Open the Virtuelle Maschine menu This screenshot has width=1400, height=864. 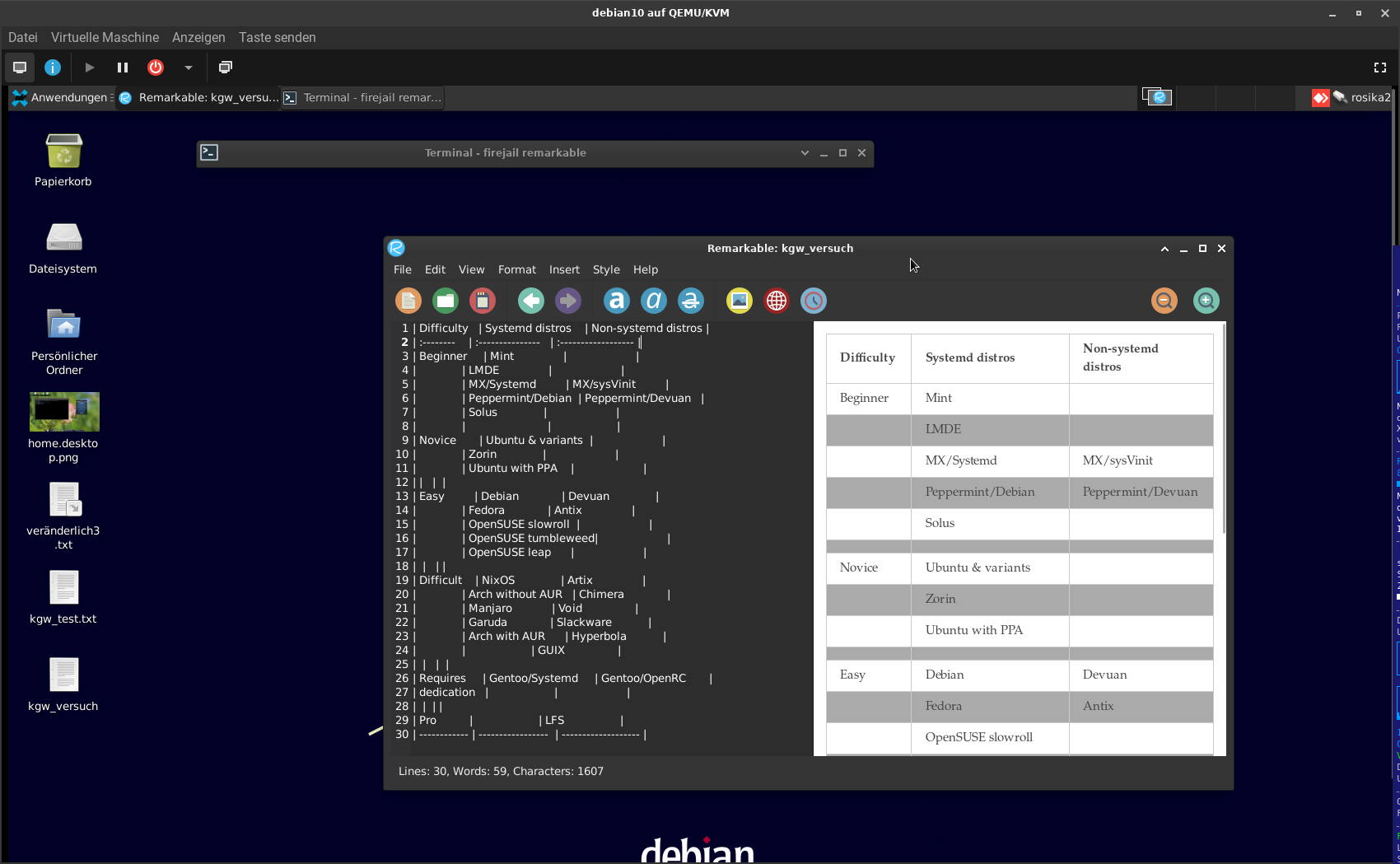tap(105, 37)
